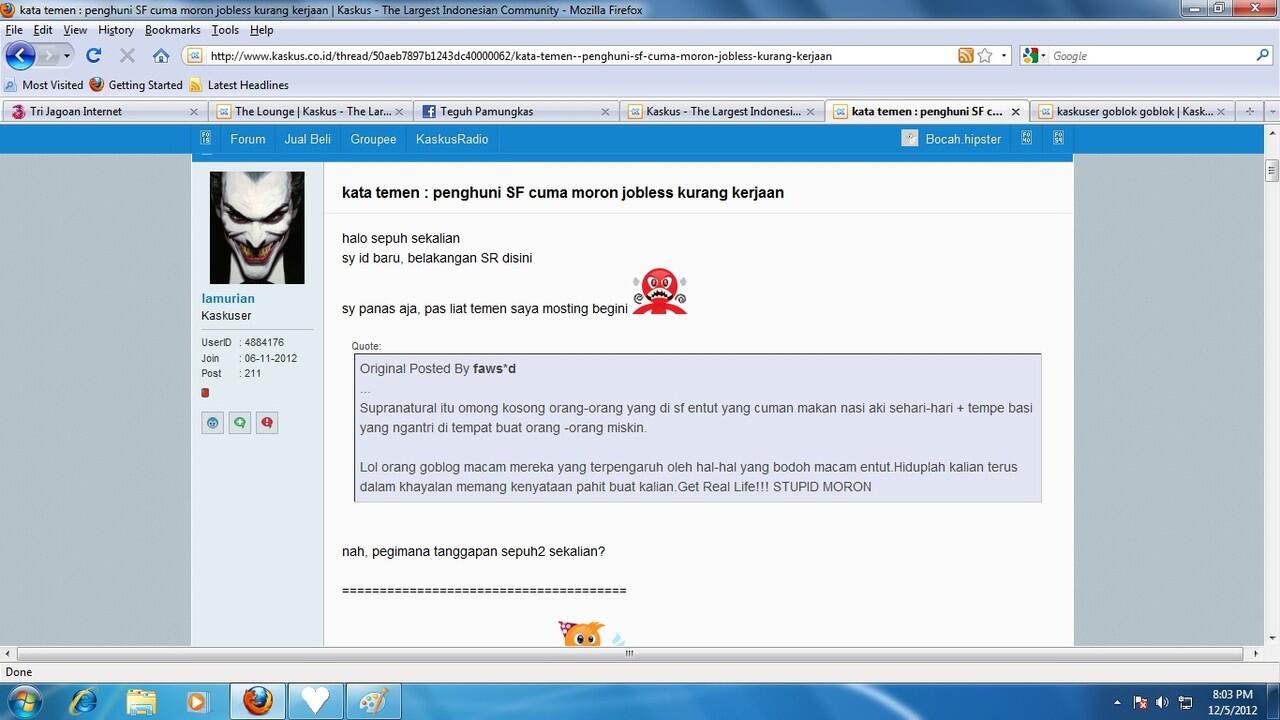
Task: Open Windows Media Player from the taskbar
Action: 197,702
